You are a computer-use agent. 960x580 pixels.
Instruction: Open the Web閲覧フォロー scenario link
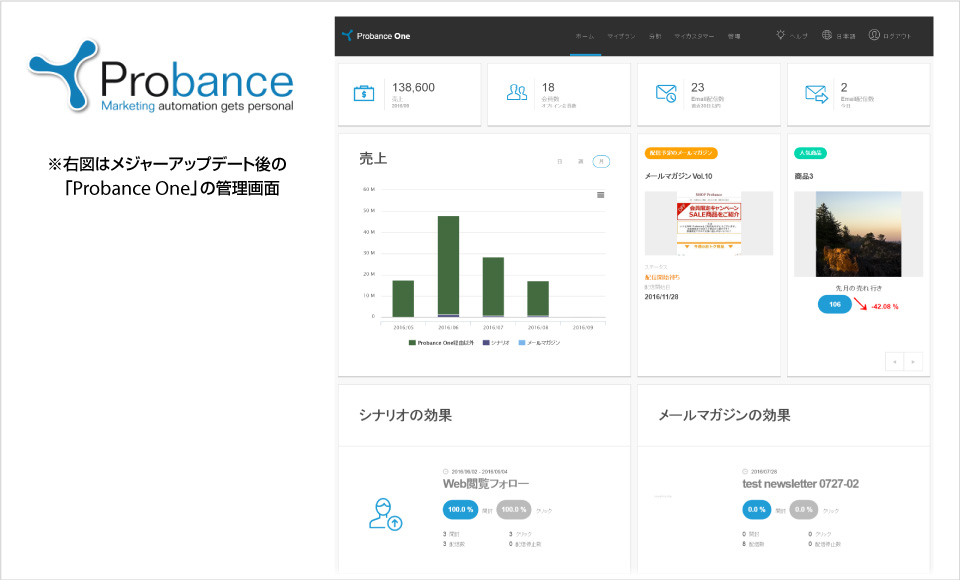click(x=485, y=484)
